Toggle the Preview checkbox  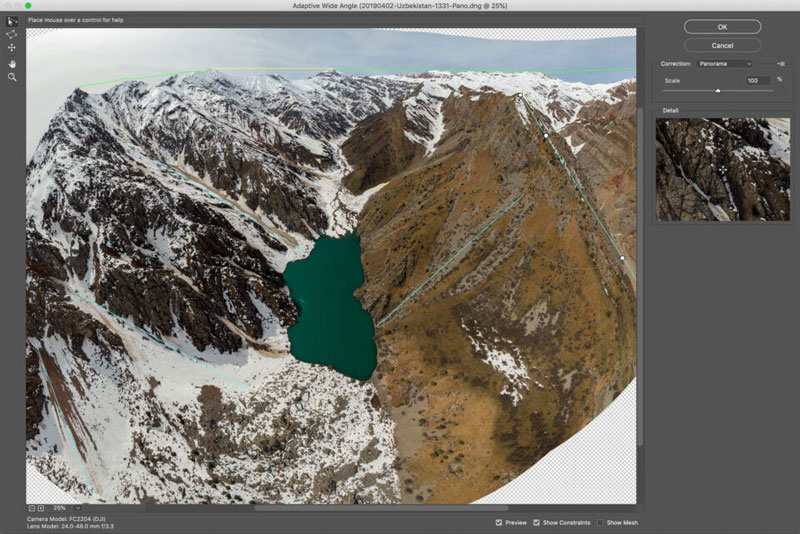pyautogui.click(x=500, y=522)
